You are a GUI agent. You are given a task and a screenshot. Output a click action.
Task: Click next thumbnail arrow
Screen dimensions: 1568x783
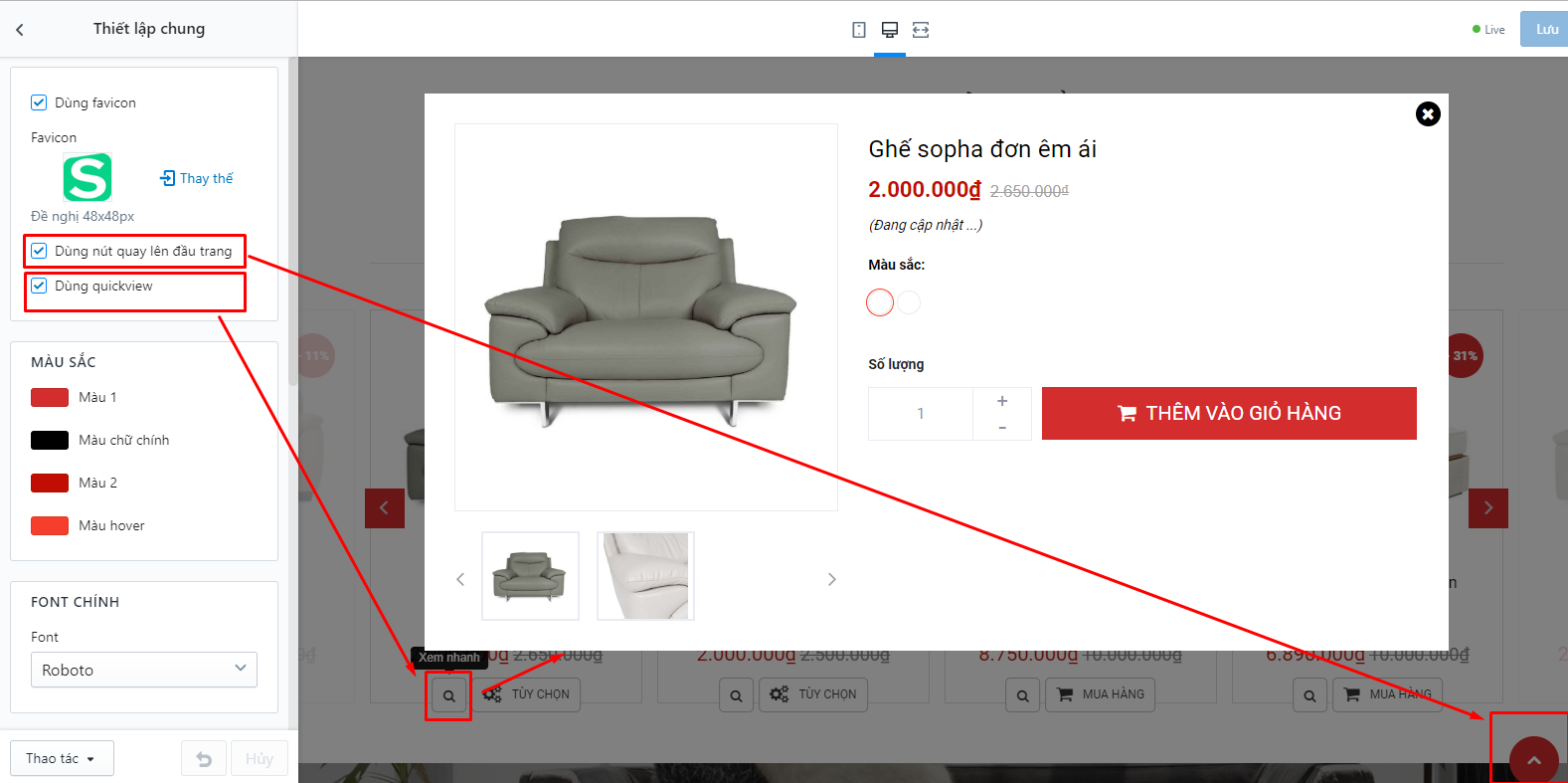pyautogui.click(x=832, y=579)
